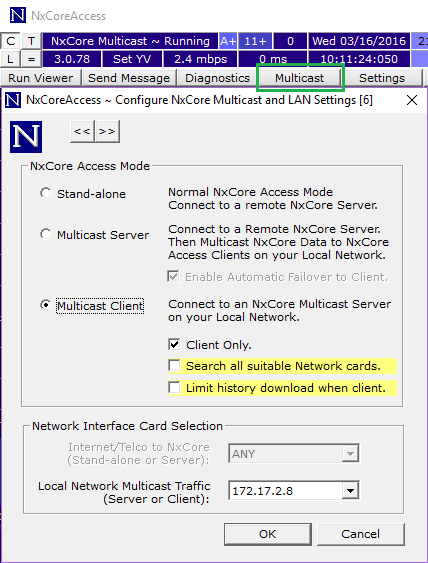The height and width of the screenshot is (563, 428).
Task: Click the equals sign button
Action: 31,59
